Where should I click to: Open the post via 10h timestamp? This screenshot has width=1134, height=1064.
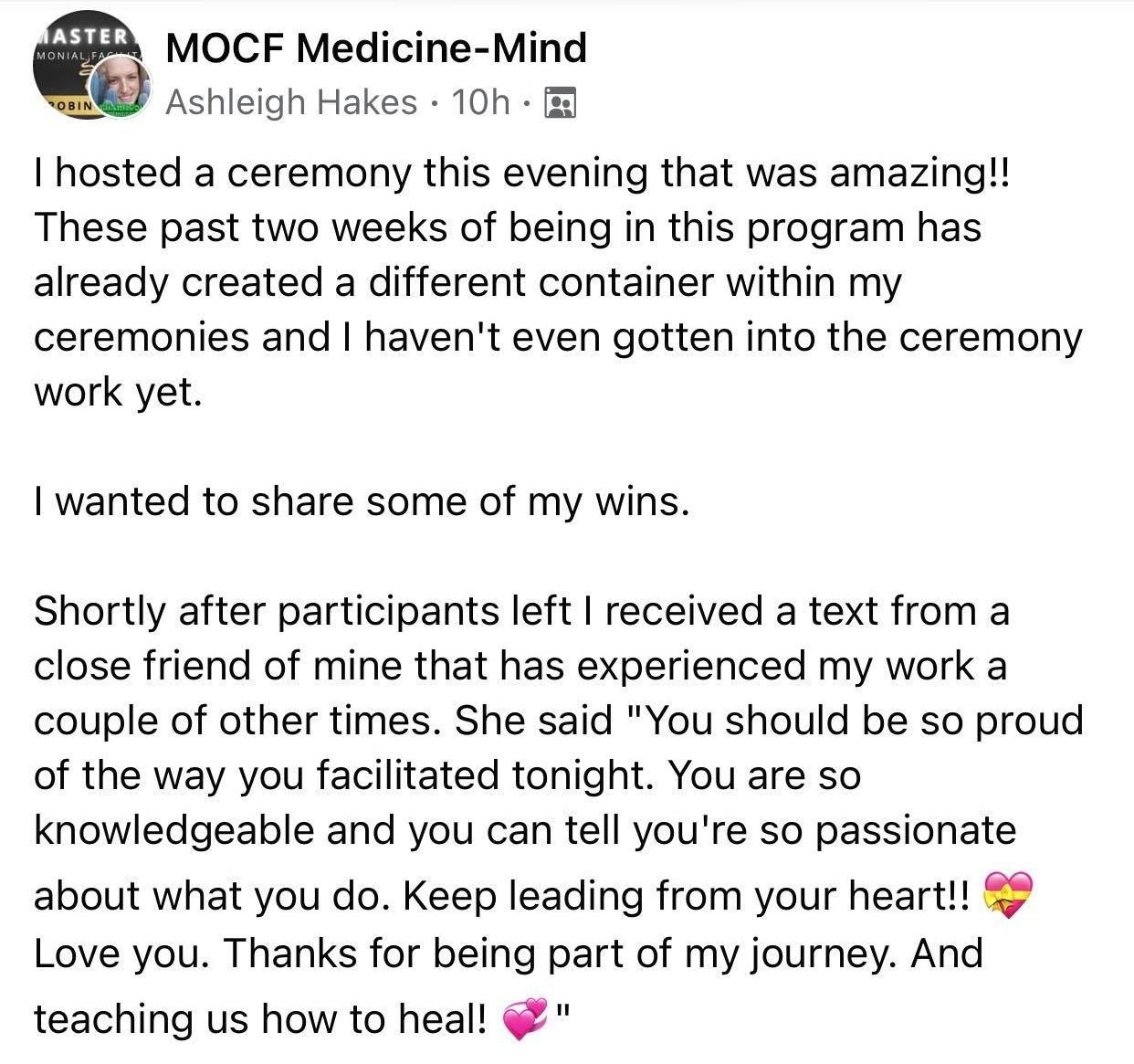pyautogui.click(x=481, y=101)
